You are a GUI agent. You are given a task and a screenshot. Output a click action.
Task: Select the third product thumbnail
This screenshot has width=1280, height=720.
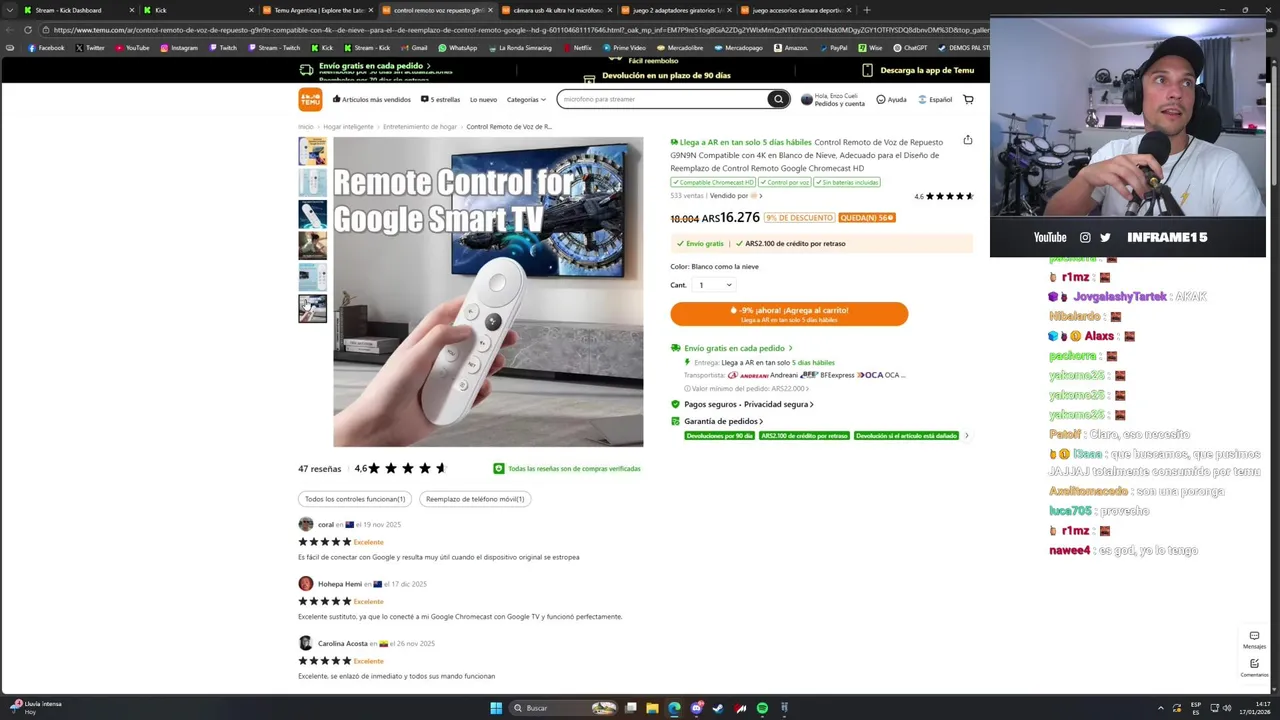pyautogui.click(x=312, y=214)
